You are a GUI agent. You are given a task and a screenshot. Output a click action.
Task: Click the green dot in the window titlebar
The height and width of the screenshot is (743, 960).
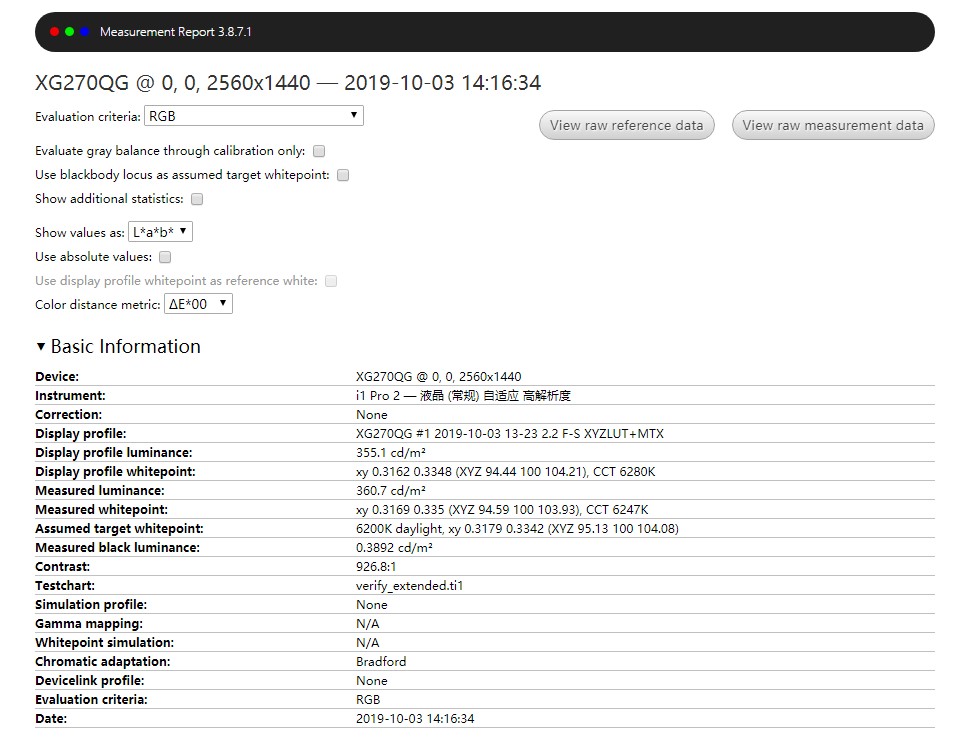click(69, 31)
